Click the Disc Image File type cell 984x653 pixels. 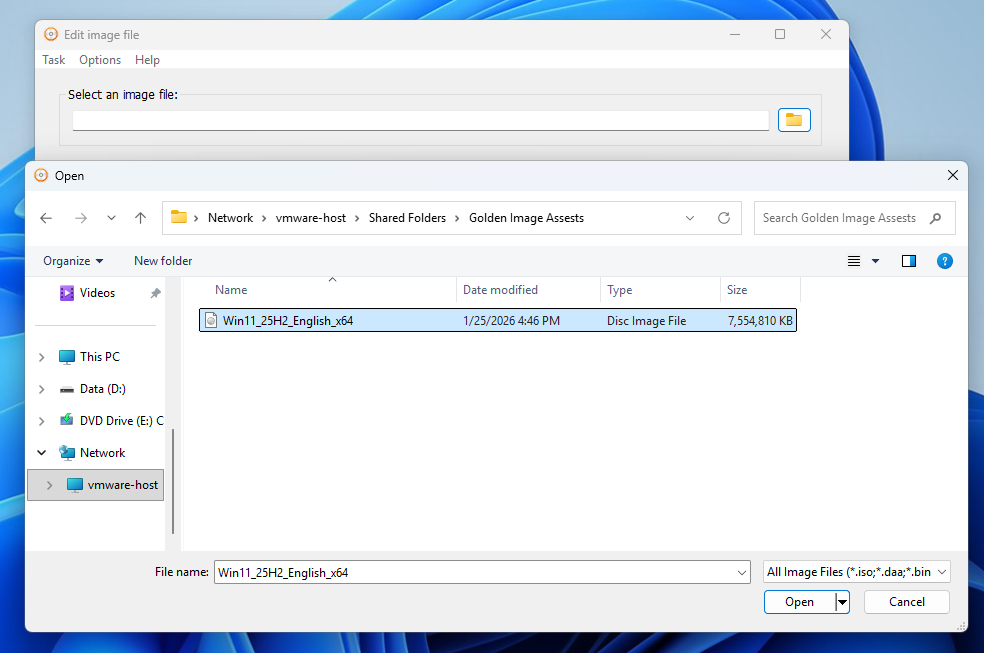pos(646,321)
